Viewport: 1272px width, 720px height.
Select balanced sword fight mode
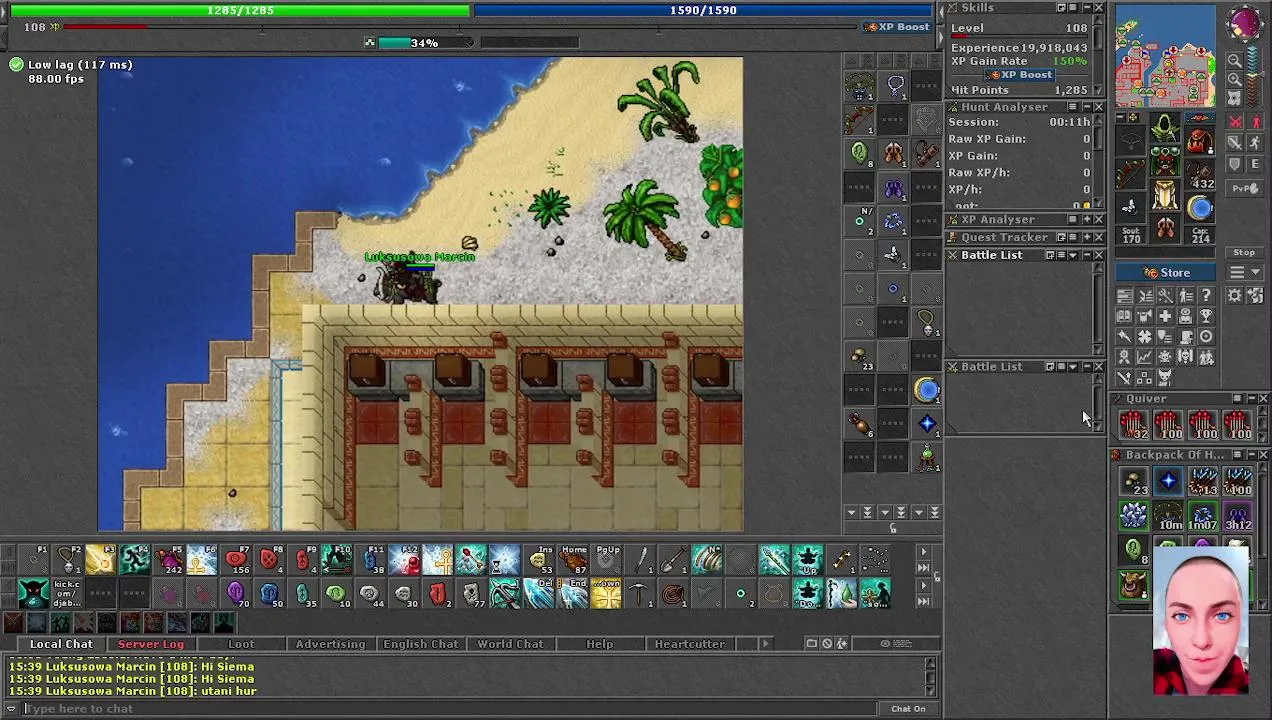coord(1235,143)
